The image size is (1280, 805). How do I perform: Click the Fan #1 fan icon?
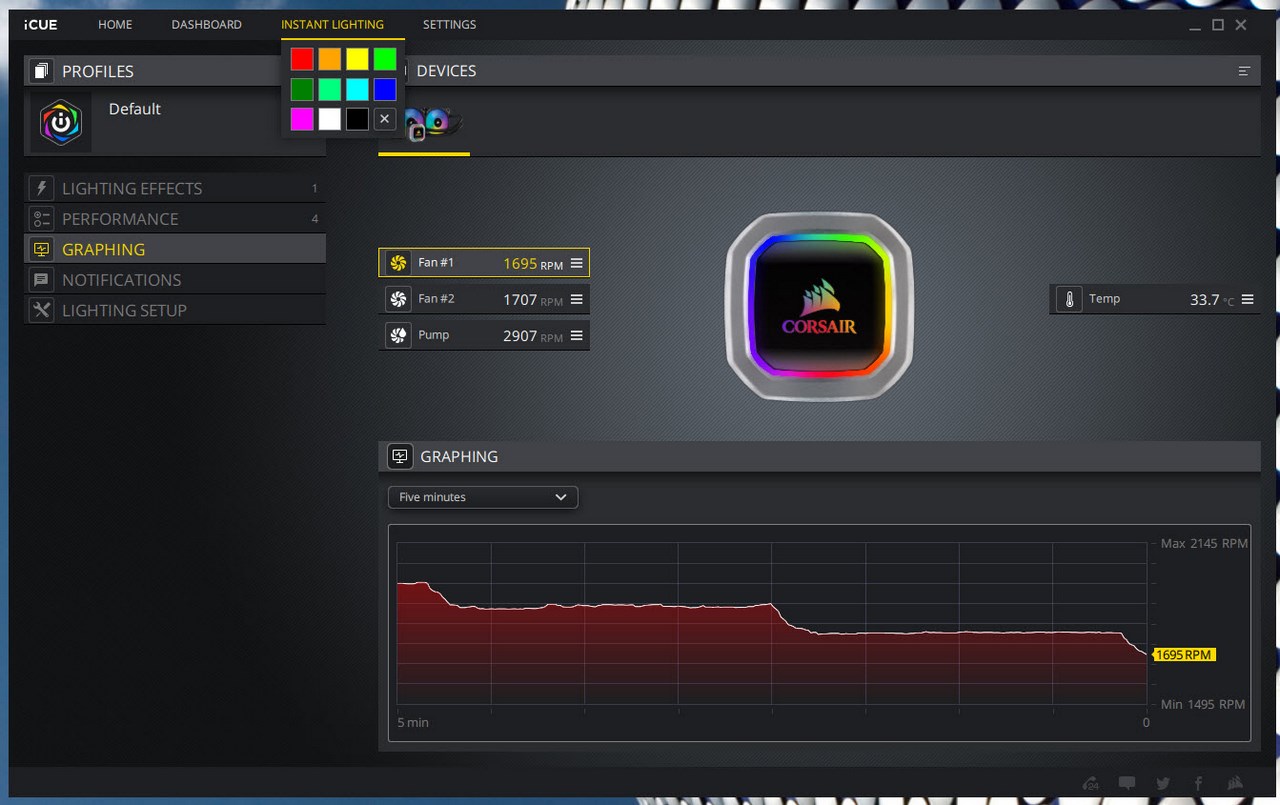pyautogui.click(x=398, y=263)
